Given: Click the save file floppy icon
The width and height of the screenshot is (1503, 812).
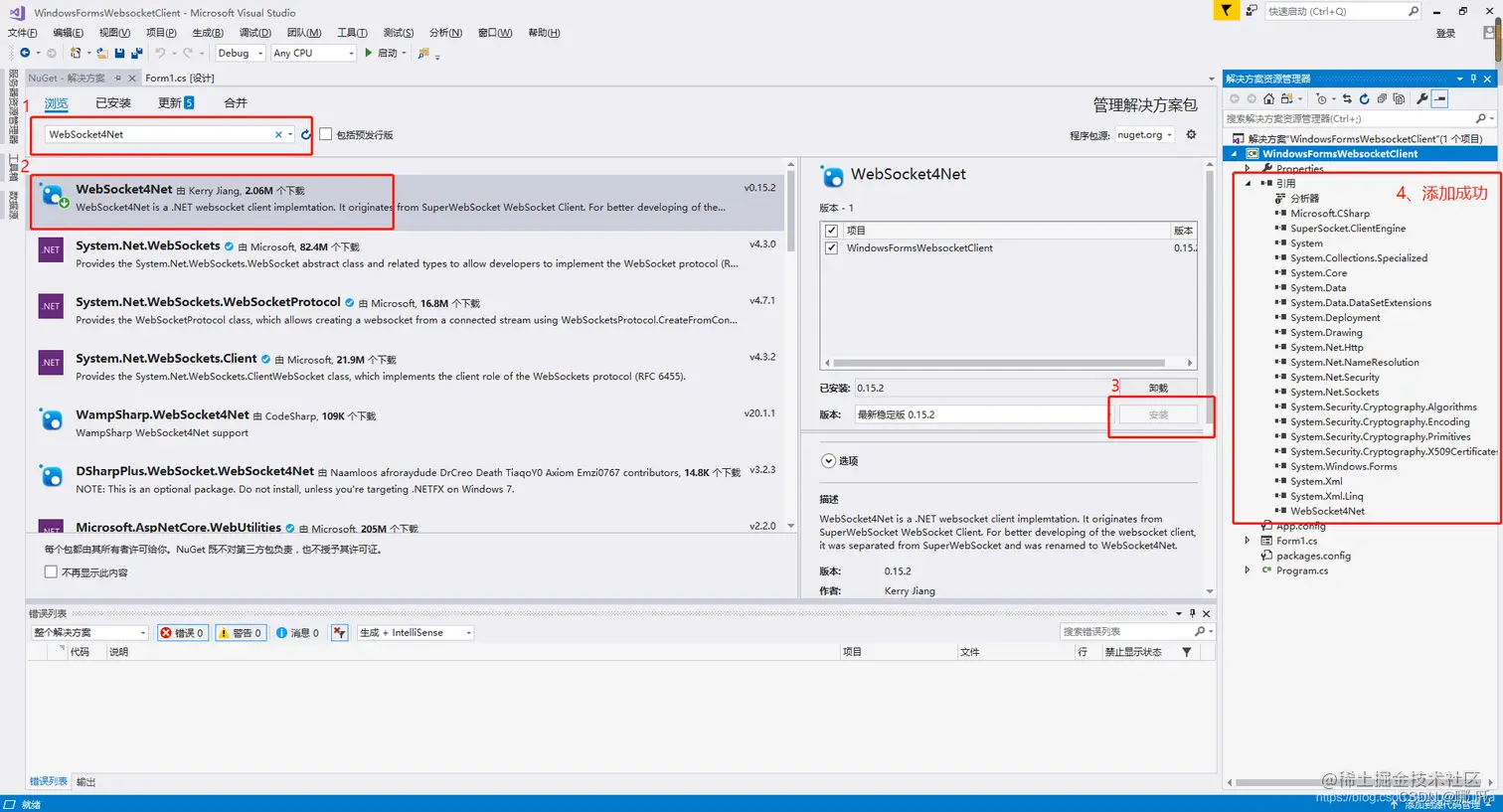Looking at the screenshot, I should [119, 53].
